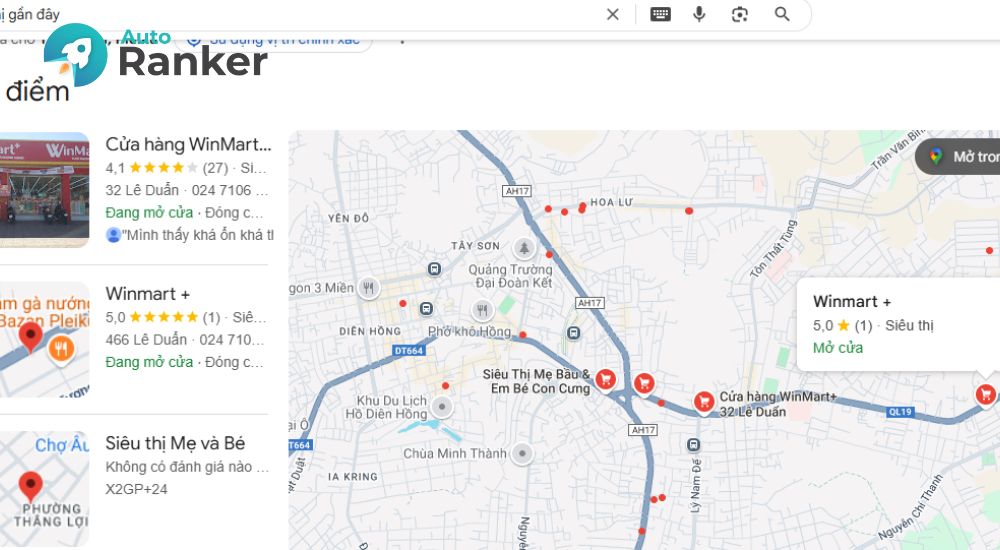Search by image with the lens icon

coord(740,14)
